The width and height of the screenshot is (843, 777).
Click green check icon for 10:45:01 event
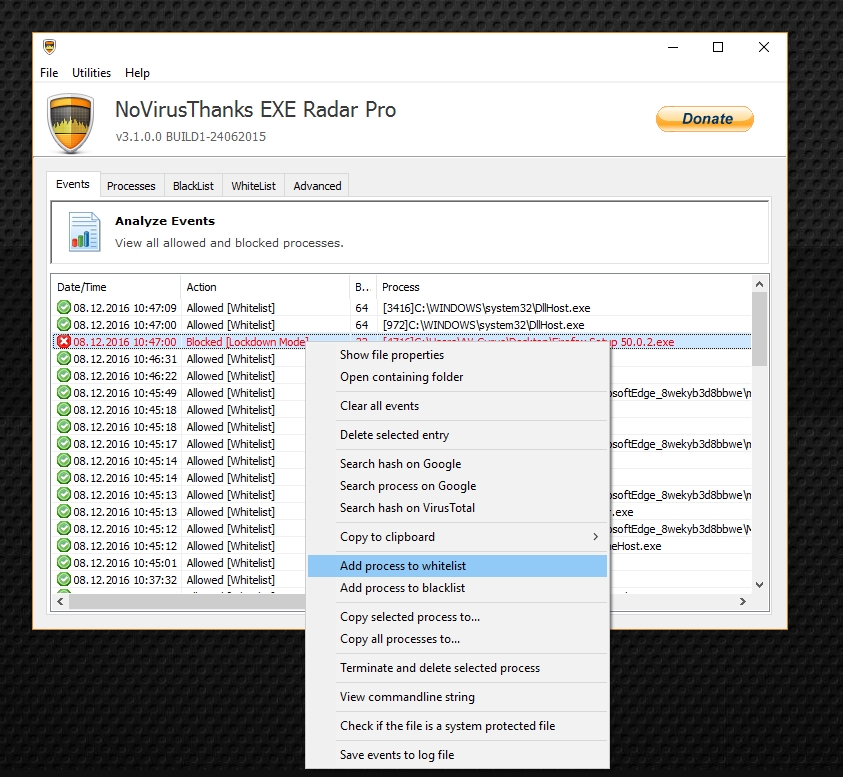click(x=64, y=562)
